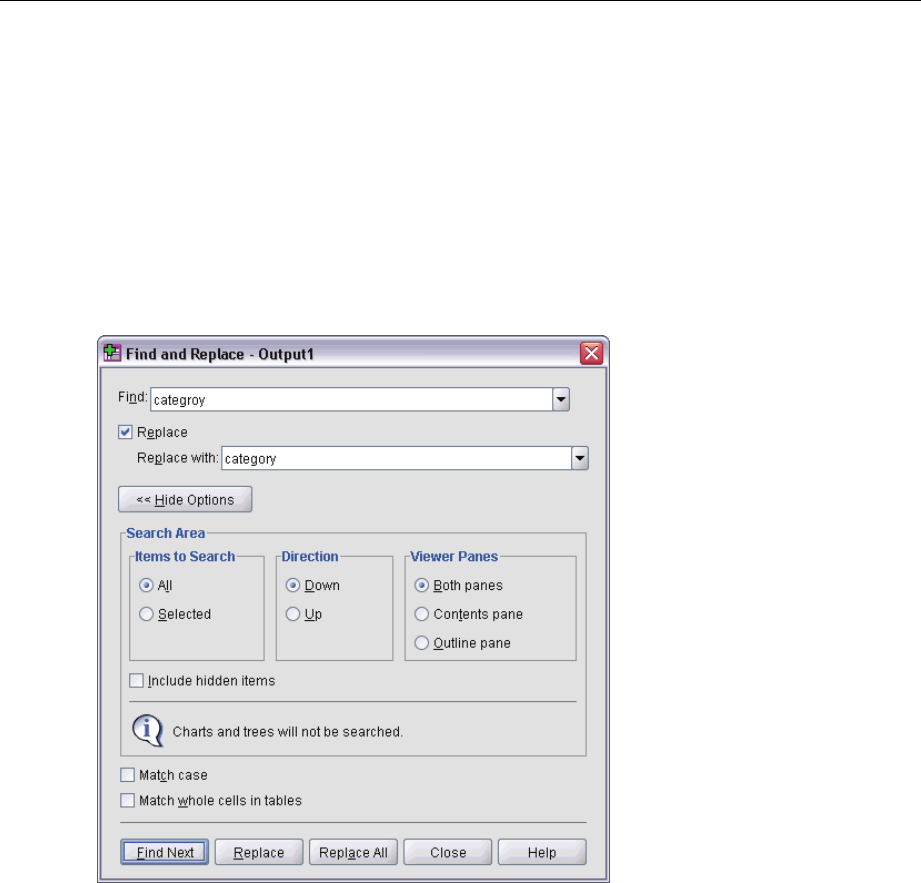
Task: Click the 'Charts and trees will not be searched.' text
Action: (x=287, y=732)
